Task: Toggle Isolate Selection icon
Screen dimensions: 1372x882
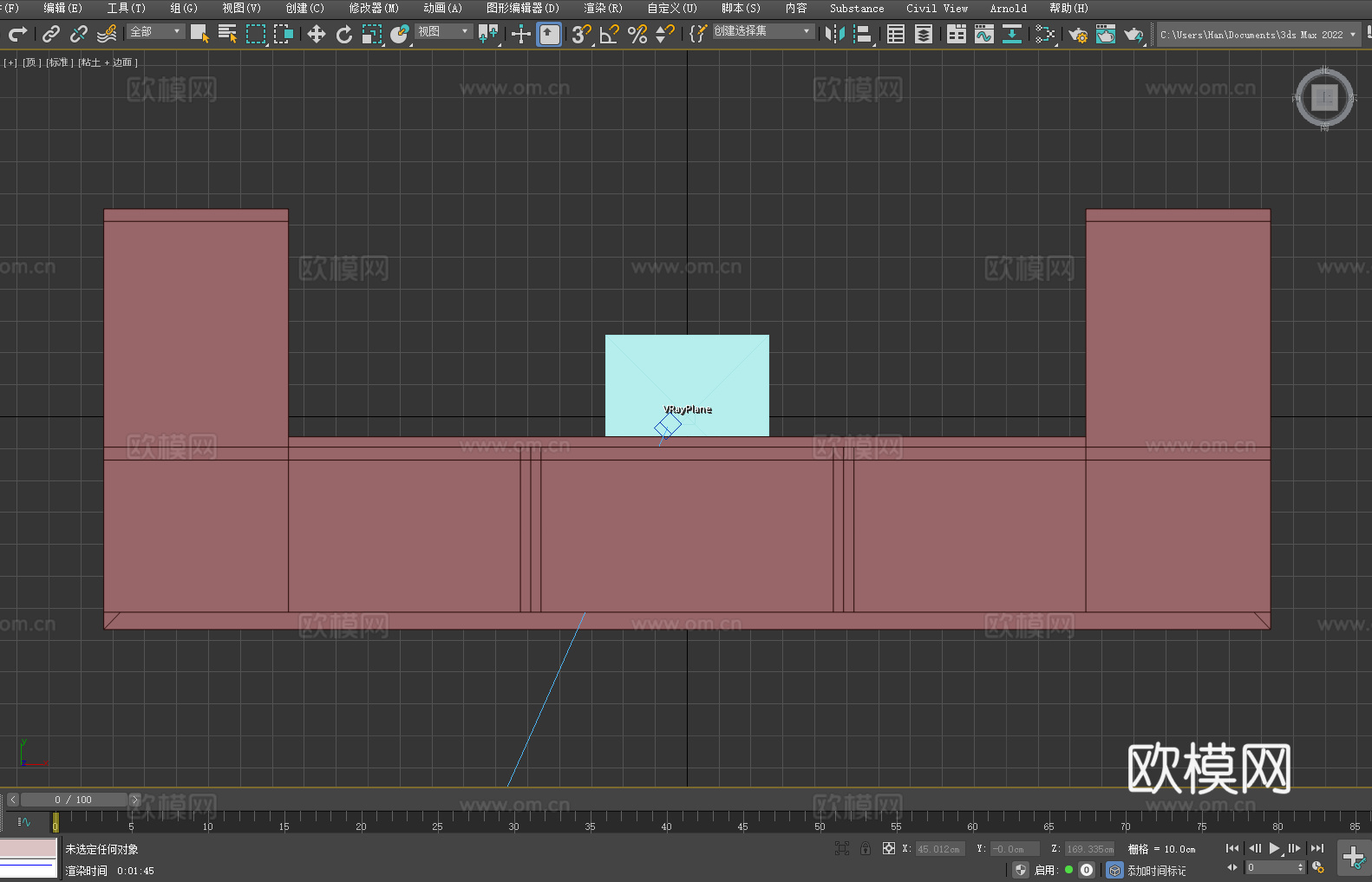Action: click(x=841, y=848)
